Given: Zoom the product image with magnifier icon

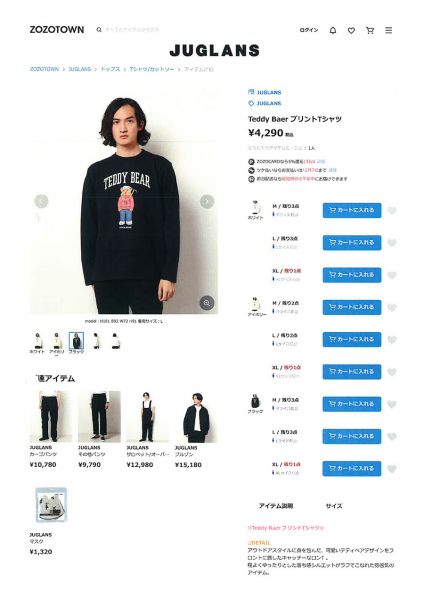Looking at the screenshot, I should [207, 303].
